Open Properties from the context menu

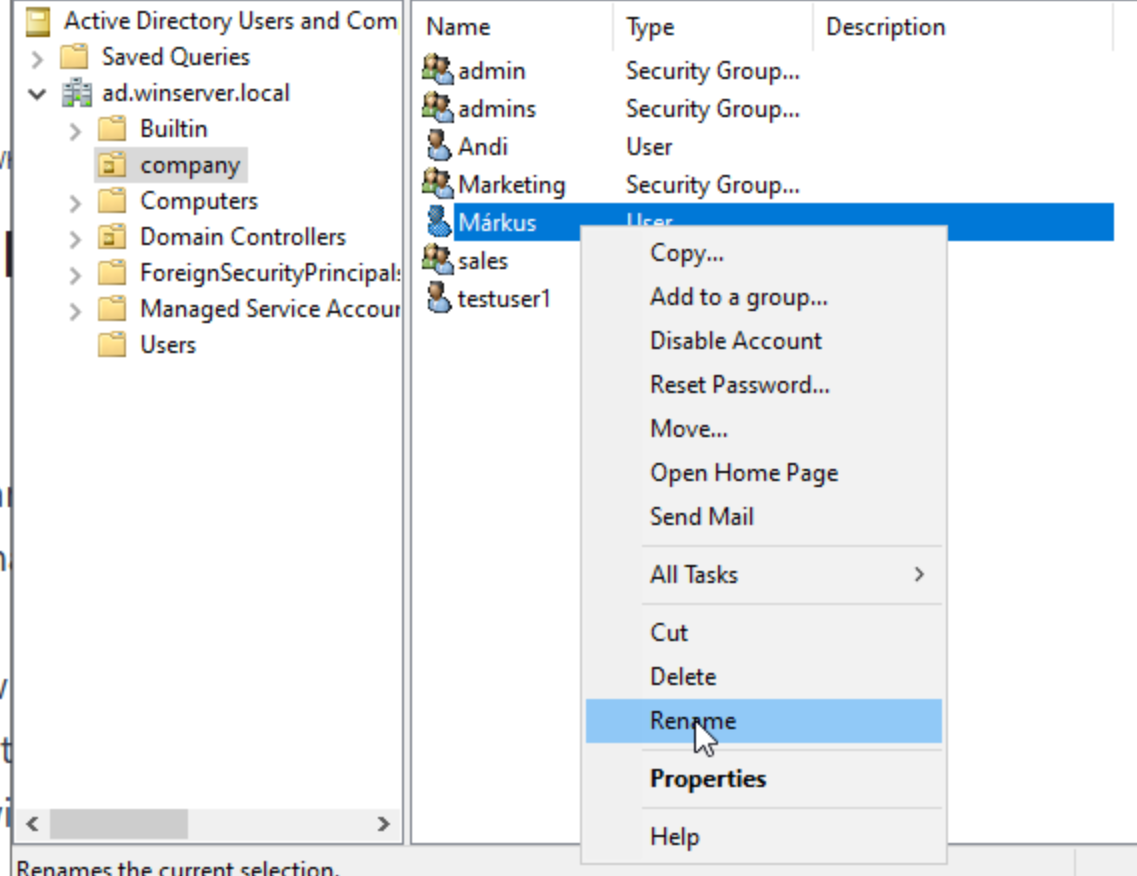pyautogui.click(x=708, y=779)
